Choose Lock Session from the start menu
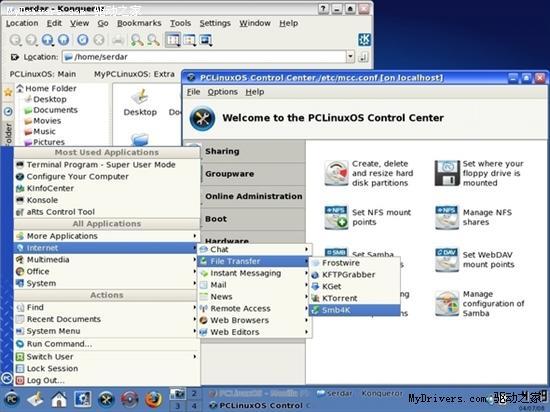 pos(106,369)
